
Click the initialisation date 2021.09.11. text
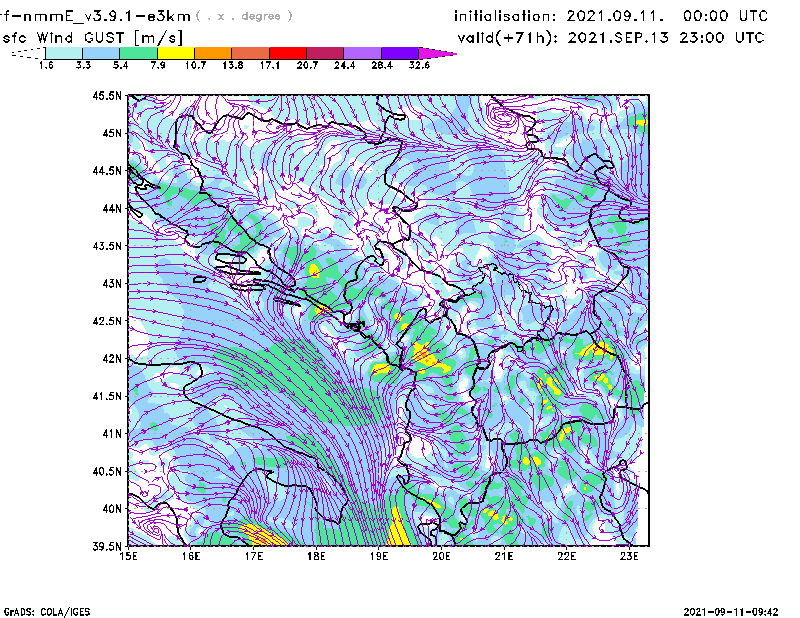pyautogui.click(x=615, y=16)
